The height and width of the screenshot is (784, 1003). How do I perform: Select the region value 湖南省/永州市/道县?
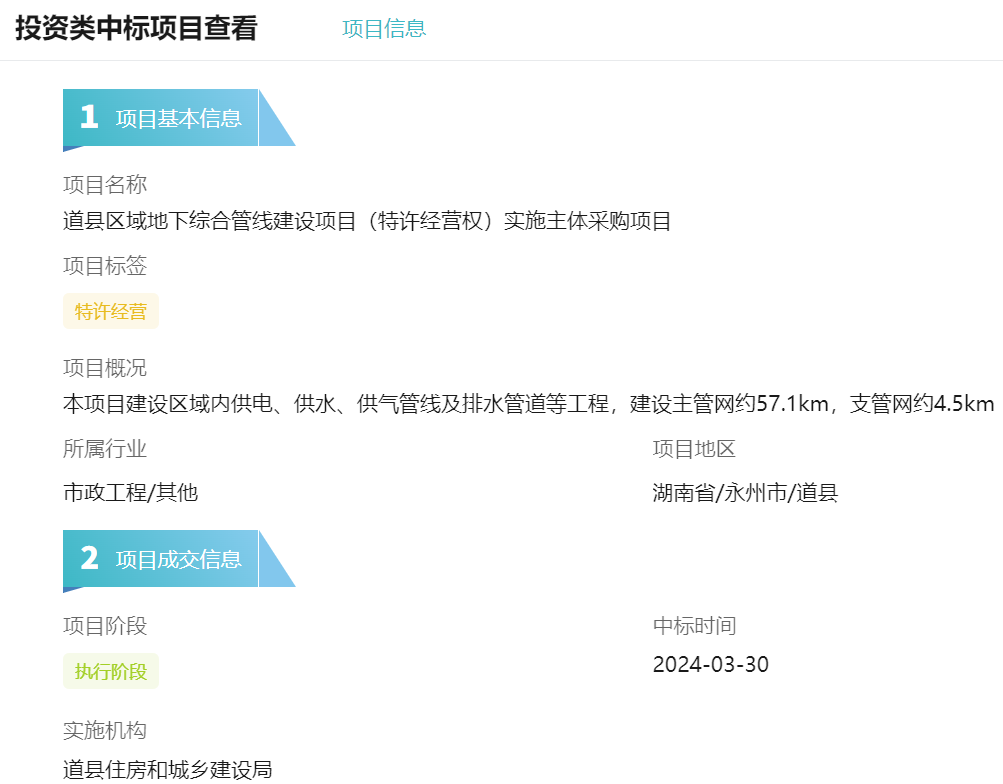745,493
